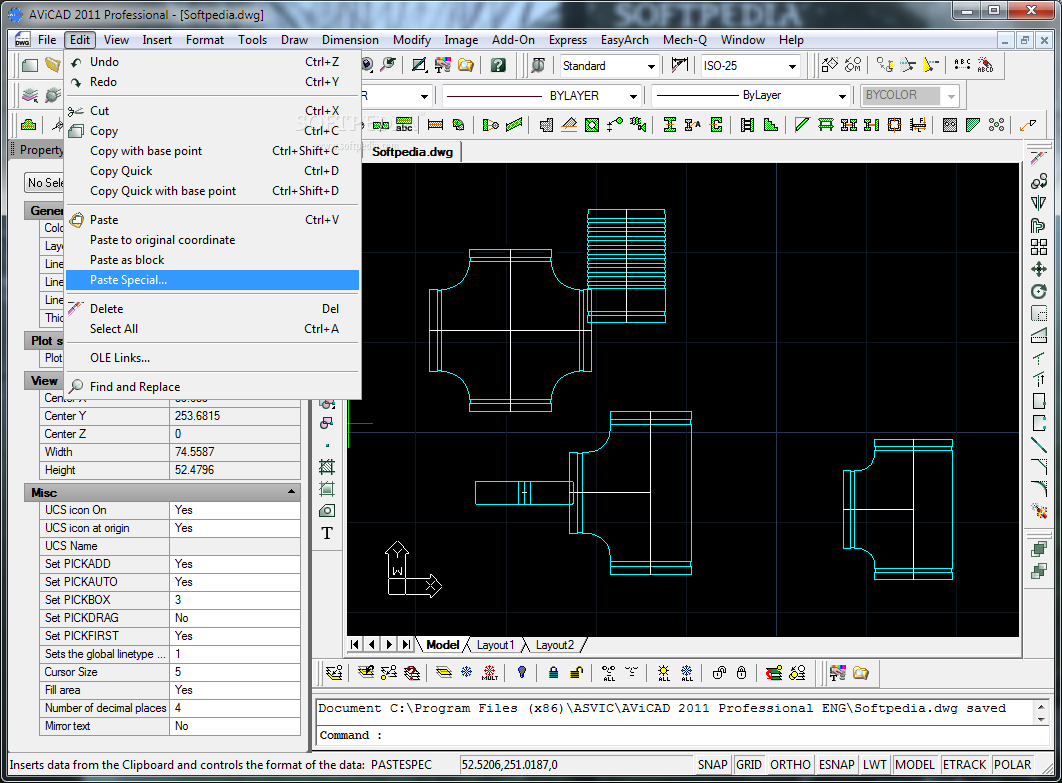Image resolution: width=1062 pixels, height=783 pixels.
Task: Click the Spell check ABC icon
Action: [962, 65]
